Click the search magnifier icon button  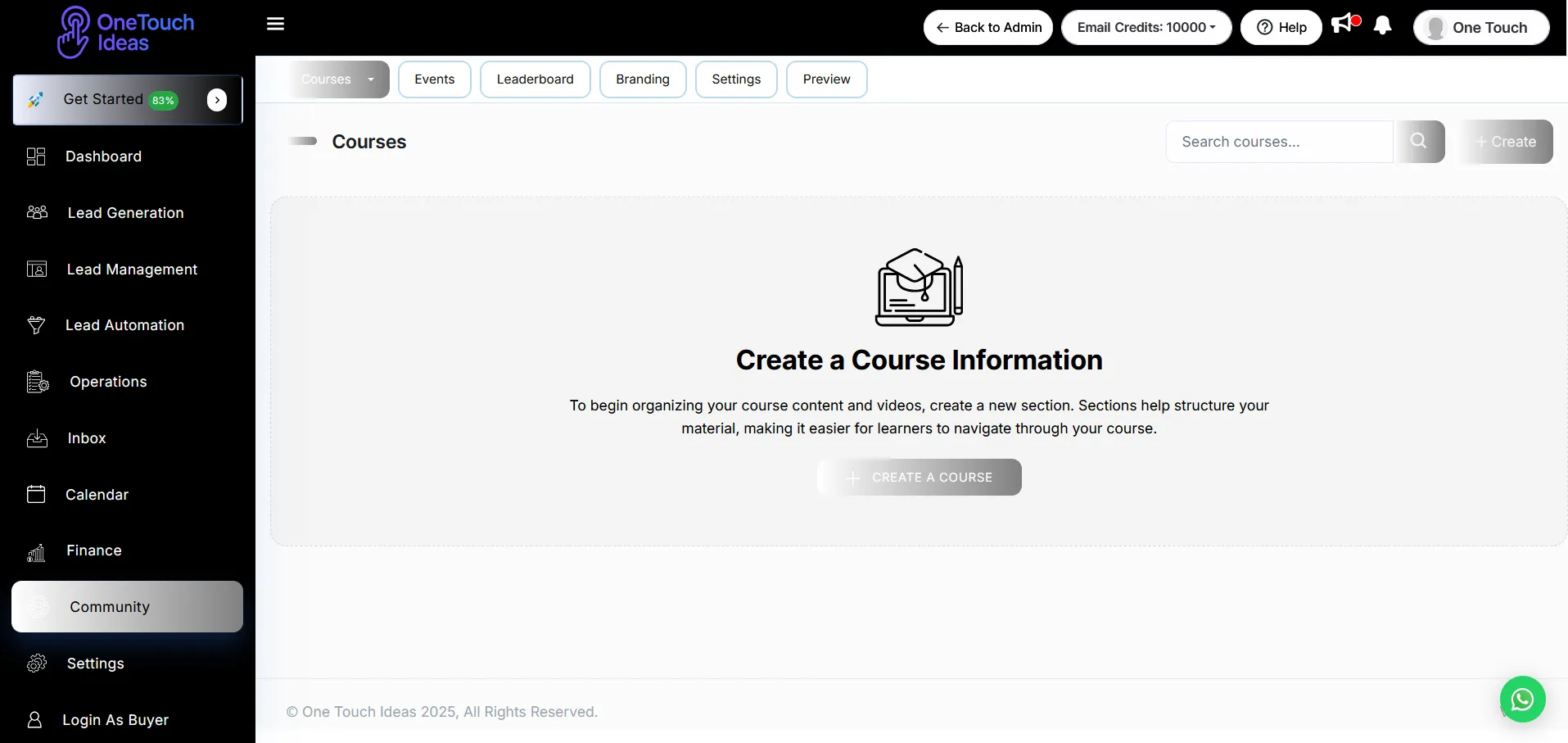[1419, 142]
